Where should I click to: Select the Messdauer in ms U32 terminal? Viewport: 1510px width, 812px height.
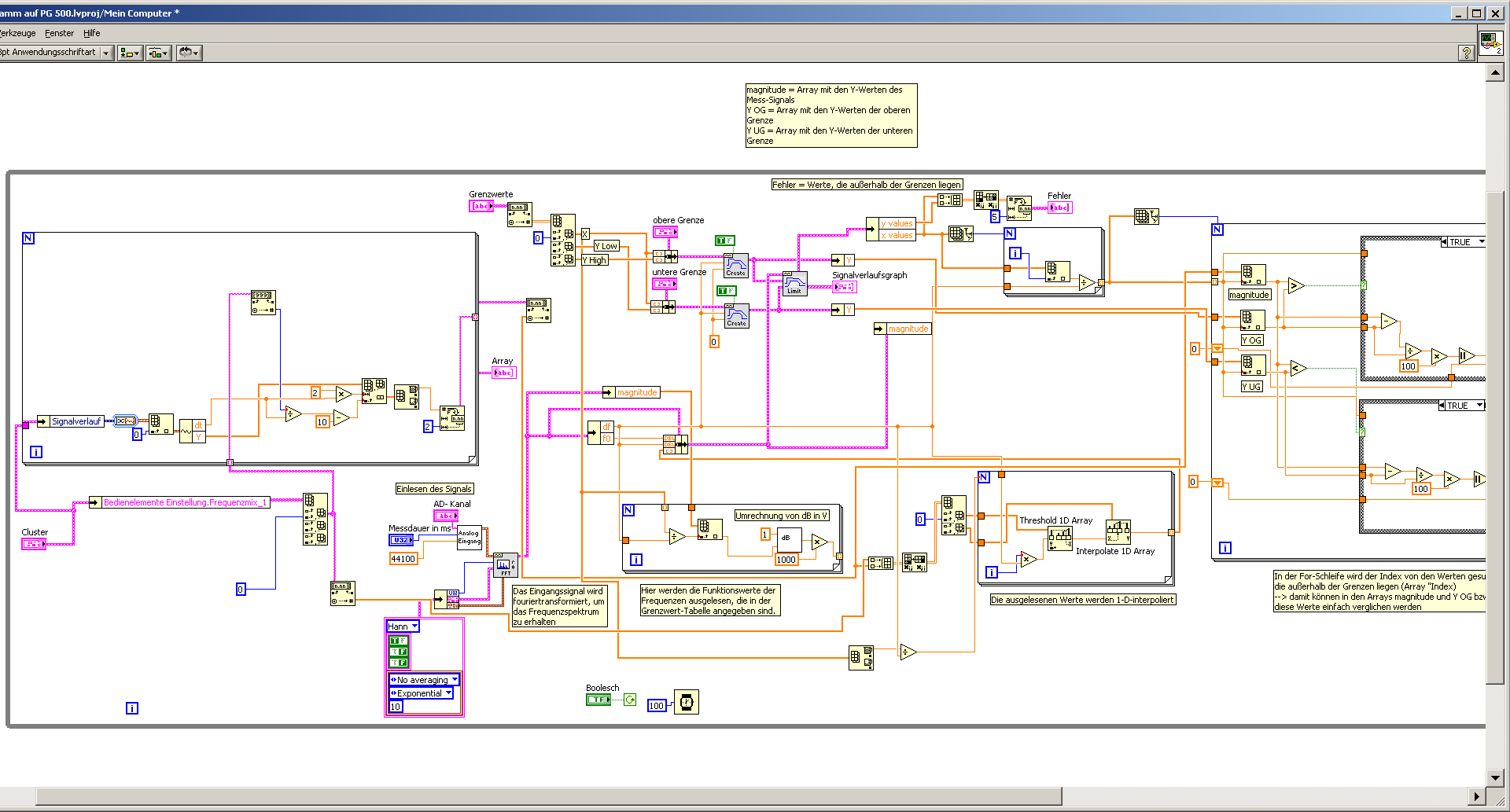click(401, 540)
